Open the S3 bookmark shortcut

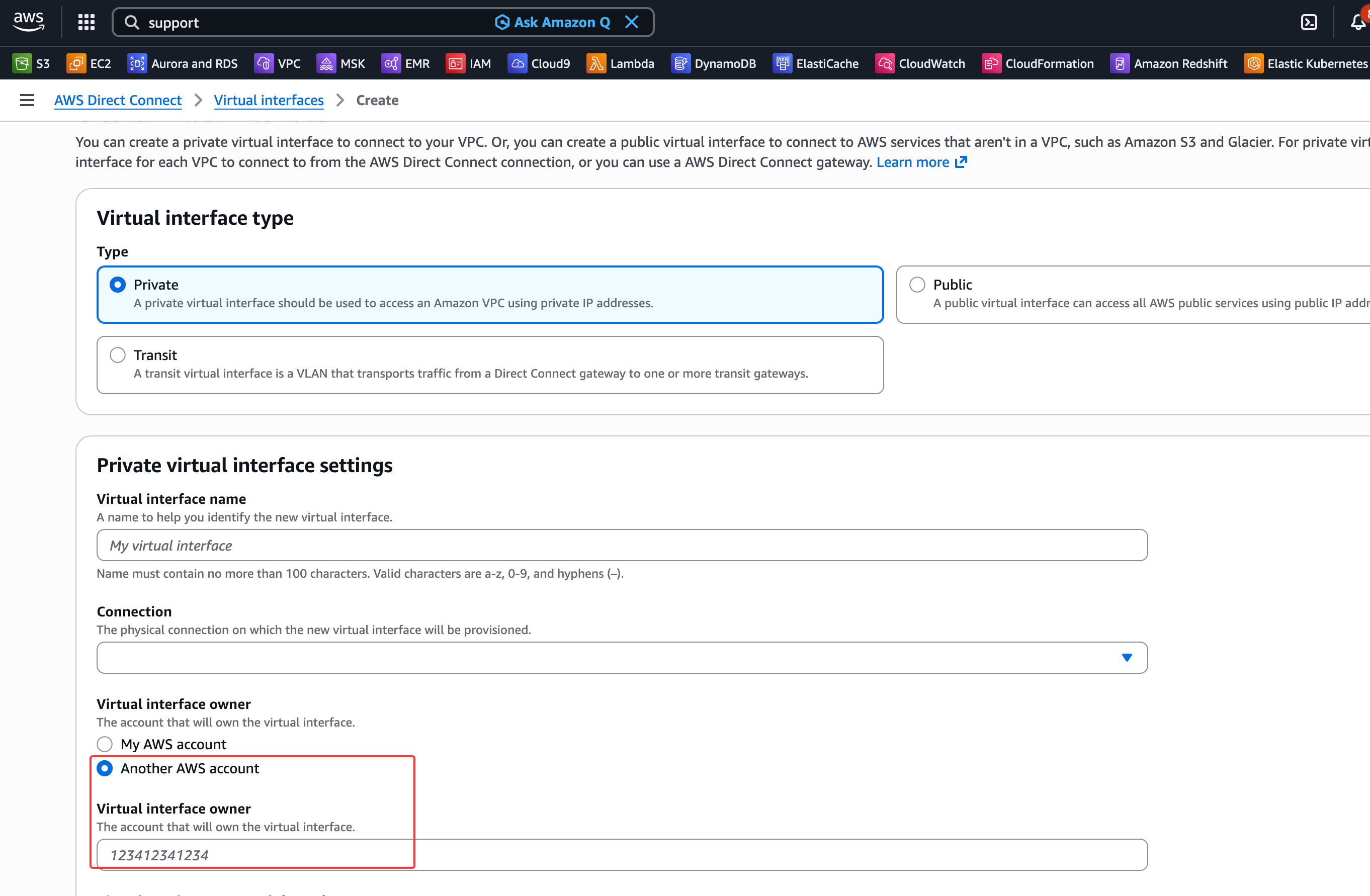pos(32,63)
